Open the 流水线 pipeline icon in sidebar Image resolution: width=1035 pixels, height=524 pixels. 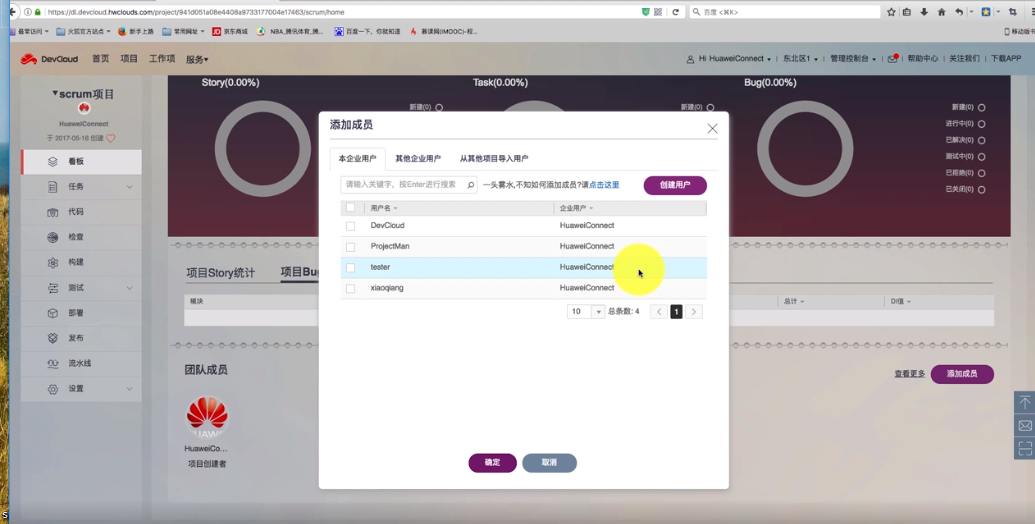click(53, 364)
